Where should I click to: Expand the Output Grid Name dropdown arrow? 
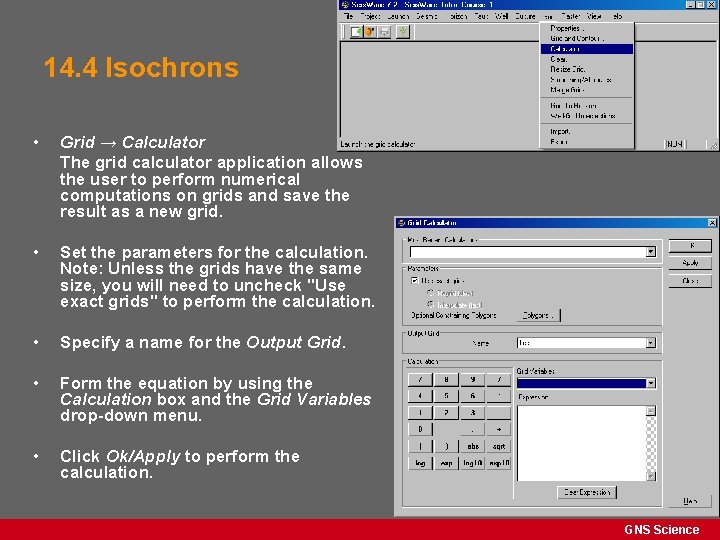651,343
